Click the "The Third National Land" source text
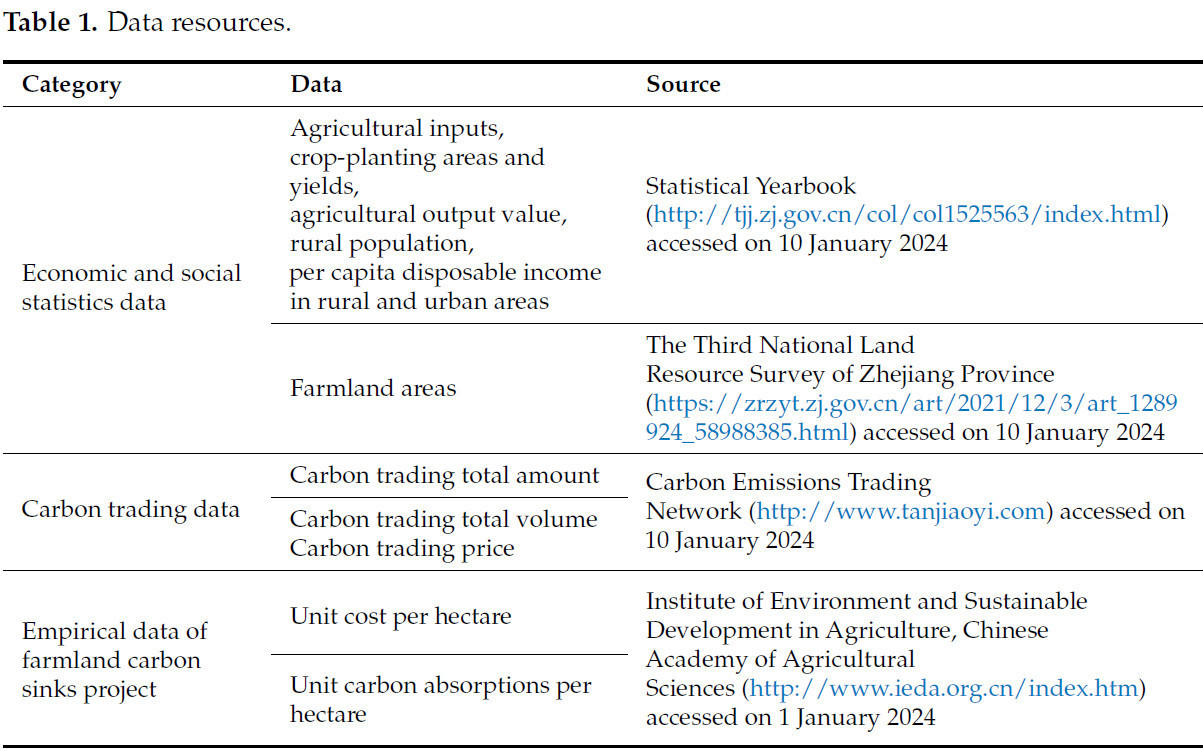The width and height of the screenshot is (1203, 749). pyautogui.click(x=780, y=346)
